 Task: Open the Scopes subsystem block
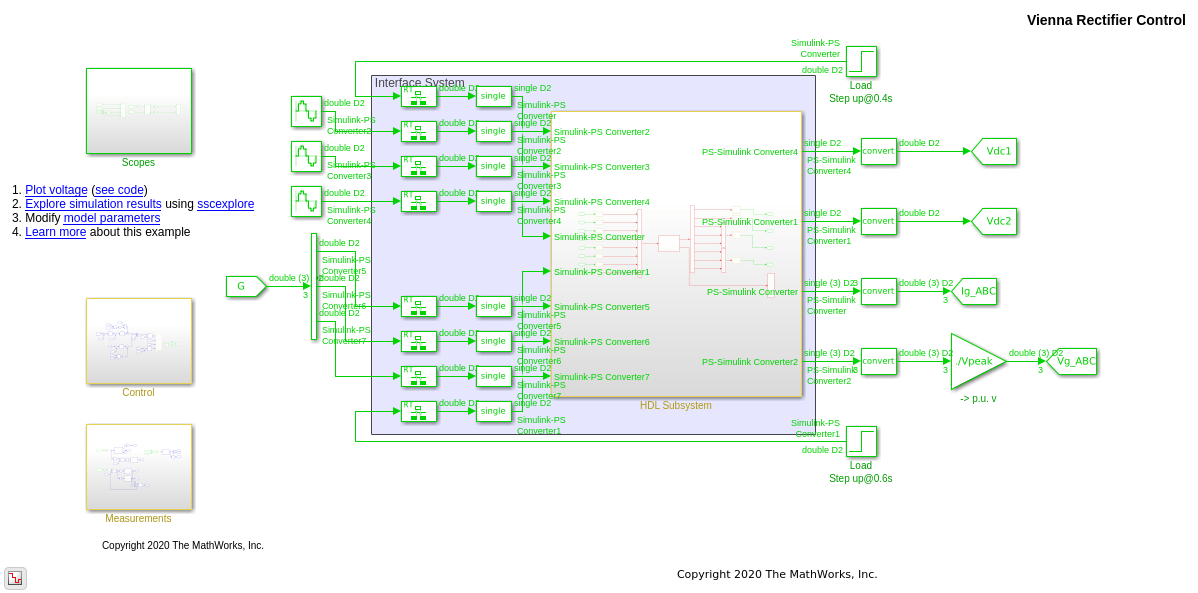coord(138,111)
